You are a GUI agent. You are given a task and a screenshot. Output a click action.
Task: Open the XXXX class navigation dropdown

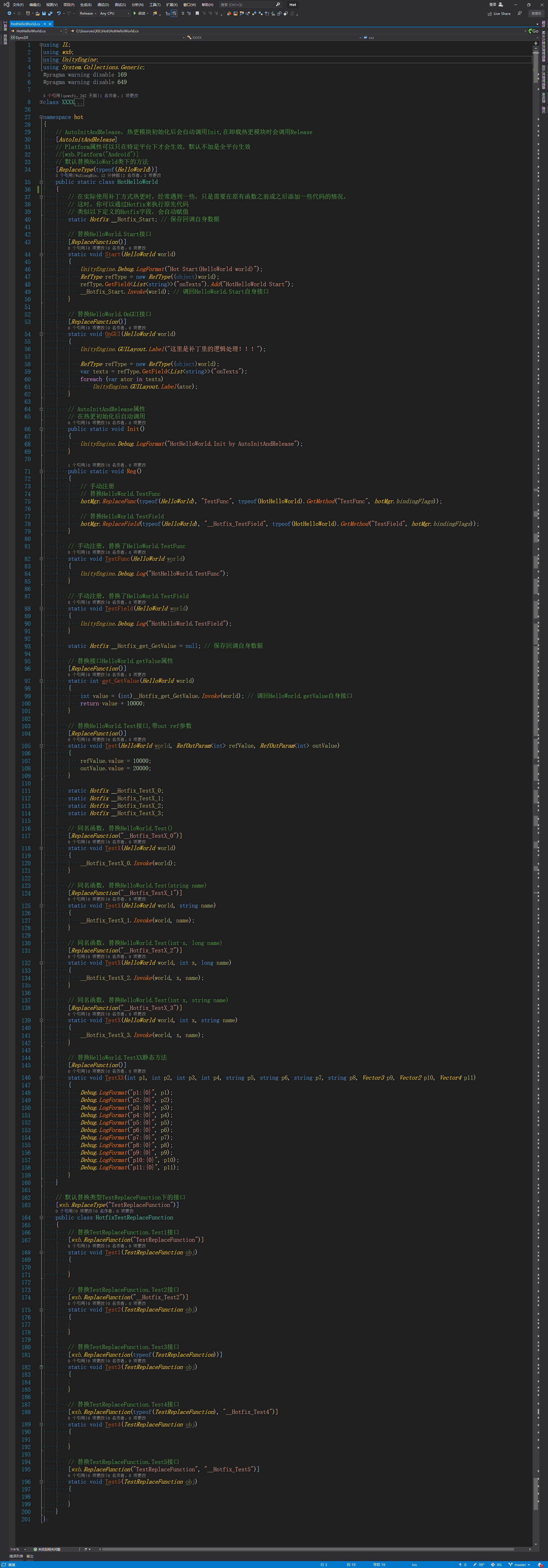click(x=274, y=37)
